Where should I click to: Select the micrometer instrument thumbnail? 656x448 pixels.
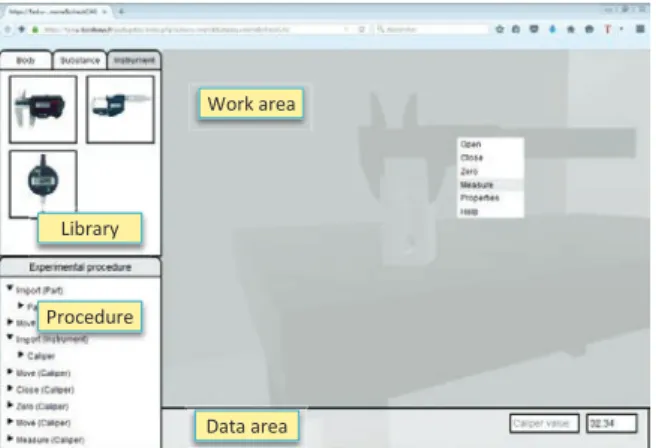pos(120,109)
